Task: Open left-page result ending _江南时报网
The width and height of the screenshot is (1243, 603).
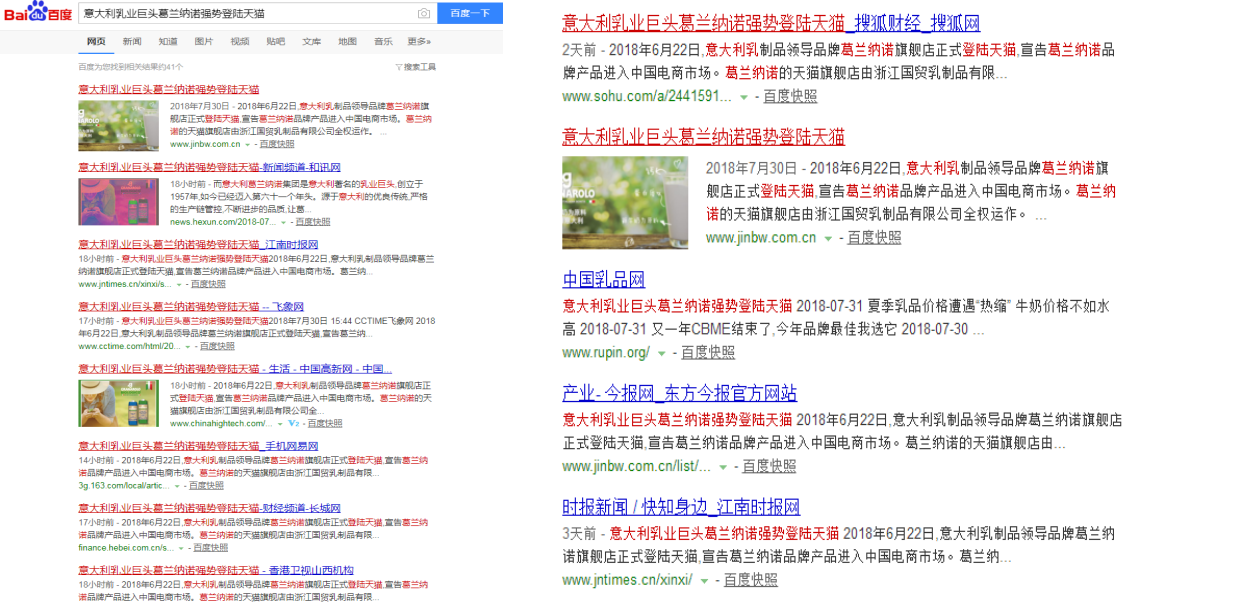Action: click(x=199, y=245)
